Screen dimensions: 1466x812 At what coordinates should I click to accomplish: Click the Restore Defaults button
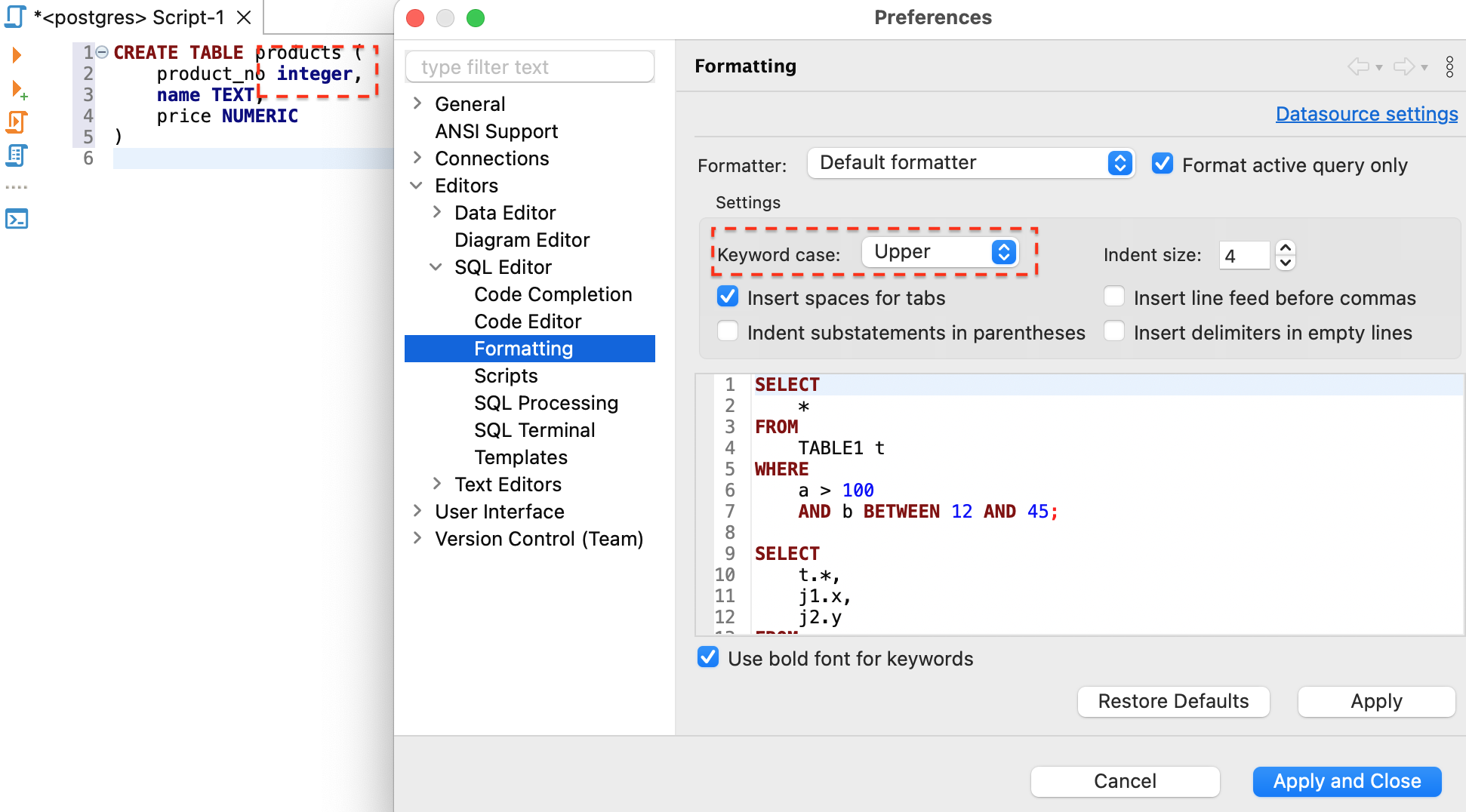1173,701
